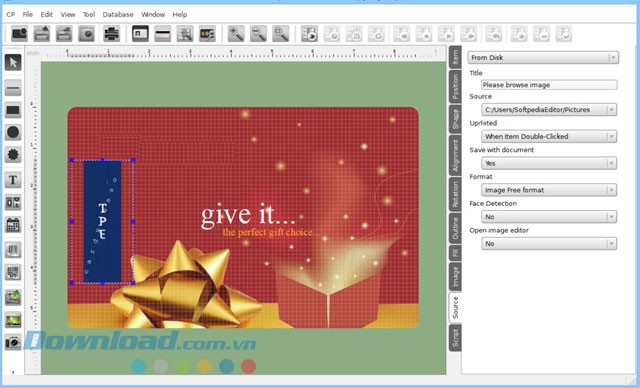The width and height of the screenshot is (640, 388).
Task: Click the add database record plus icon
Action: 519,34
